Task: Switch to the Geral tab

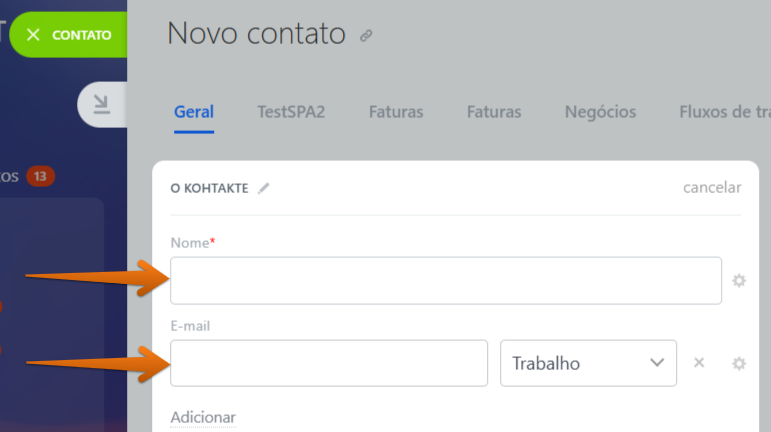Action: [x=194, y=112]
